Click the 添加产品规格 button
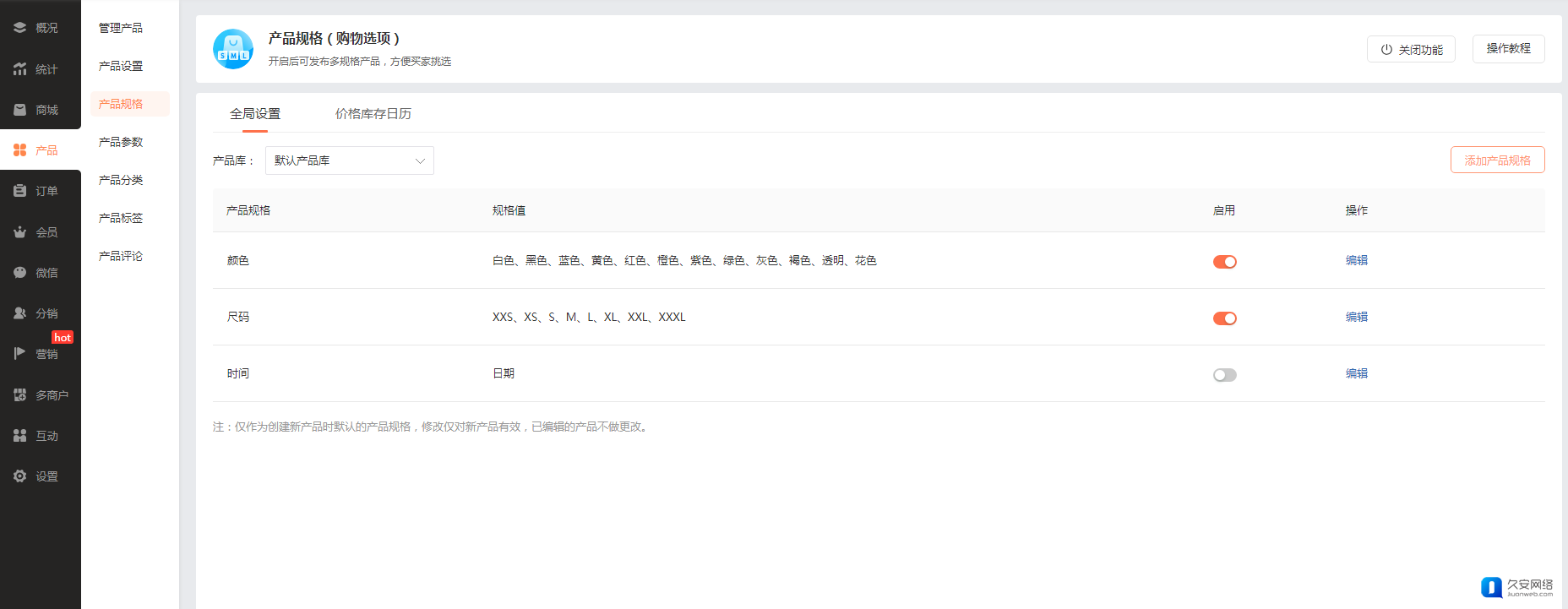1568x609 pixels. [1497, 160]
